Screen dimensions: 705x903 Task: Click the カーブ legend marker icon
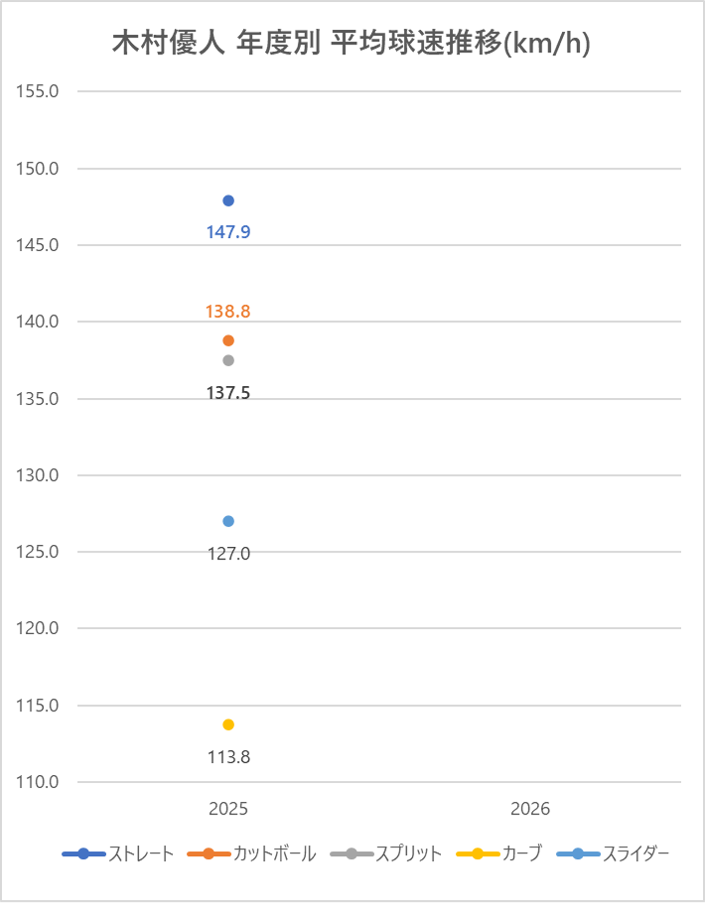pyautogui.click(x=477, y=854)
